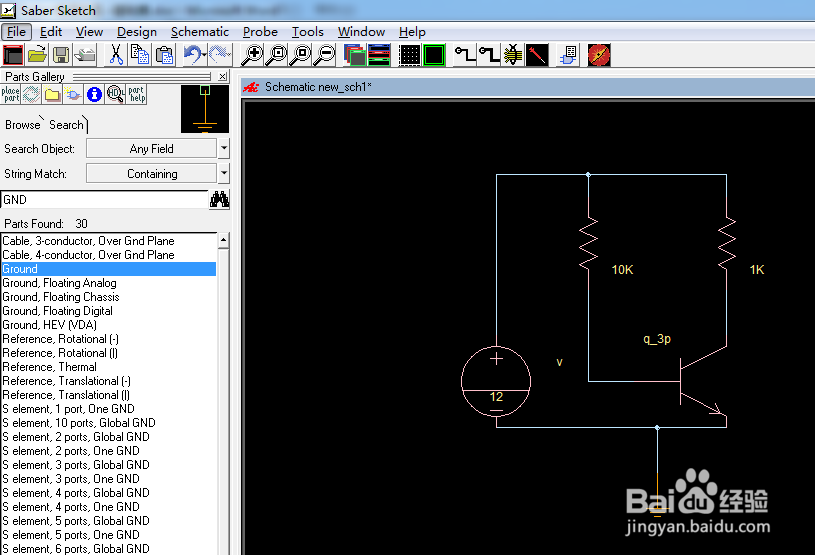Click the parts list scroll up arrow
Image resolution: width=815 pixels, height=555 pixels.
point(224,240)
